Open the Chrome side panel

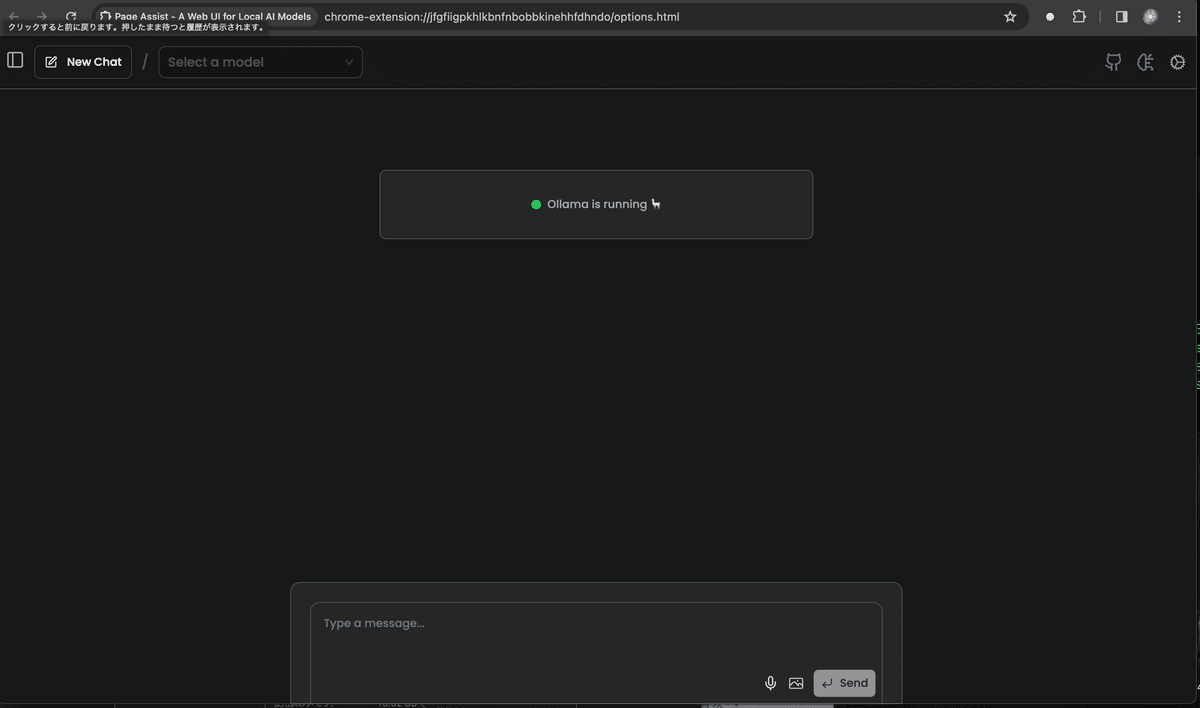click(x=1122, y=17)
